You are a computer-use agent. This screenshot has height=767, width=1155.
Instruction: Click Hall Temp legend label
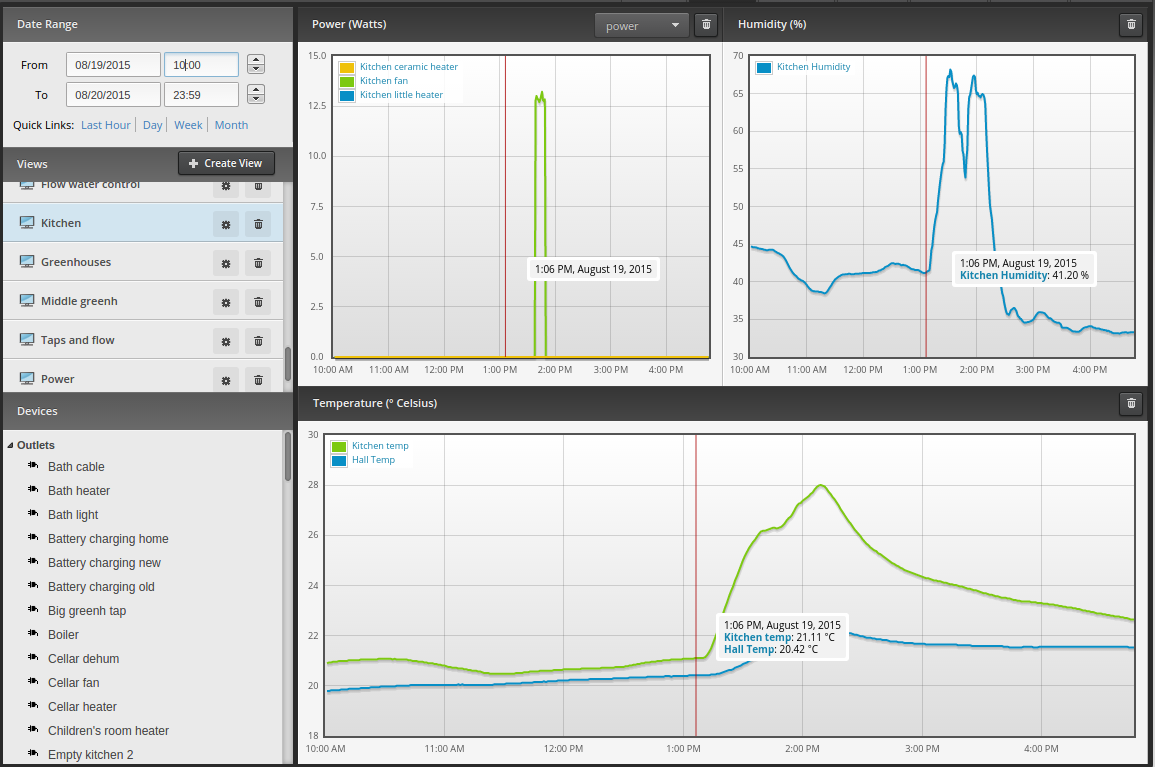click(x=373, y=460)
